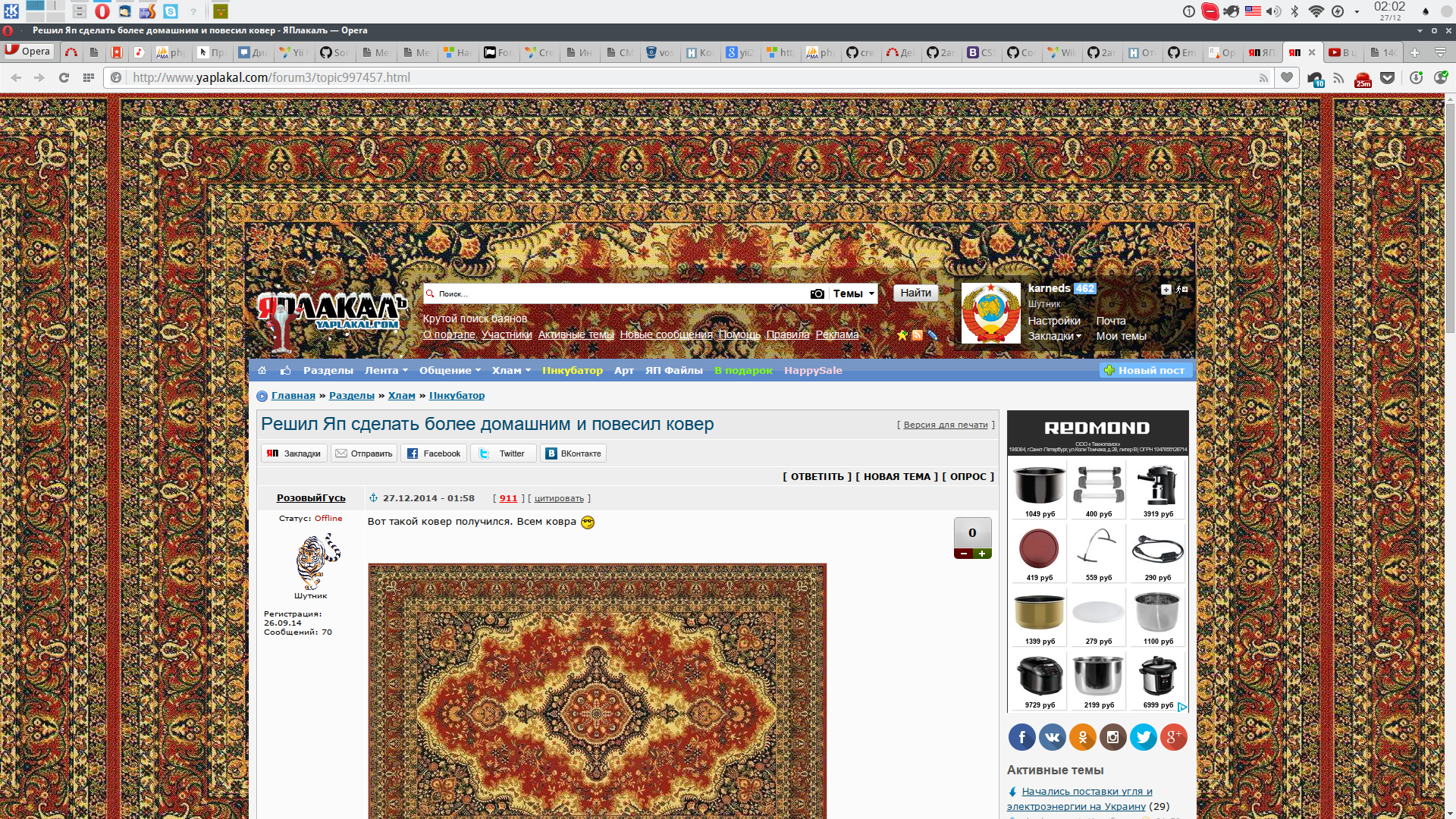1456x819 pixels.
Task: Click the Найти search button
Action: pyautogui.click(x=916, y=293)
